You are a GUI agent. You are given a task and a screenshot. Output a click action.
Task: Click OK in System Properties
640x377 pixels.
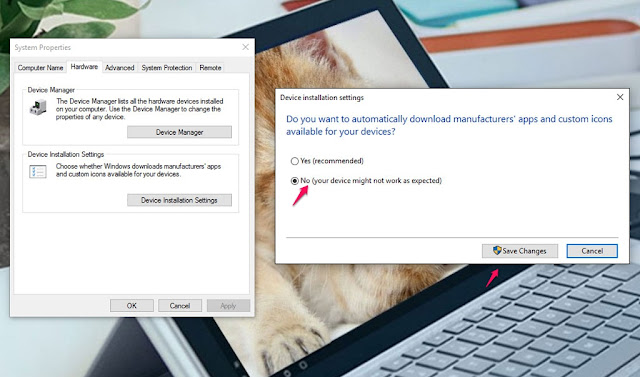pyautogui.click(x=131, y=306)
